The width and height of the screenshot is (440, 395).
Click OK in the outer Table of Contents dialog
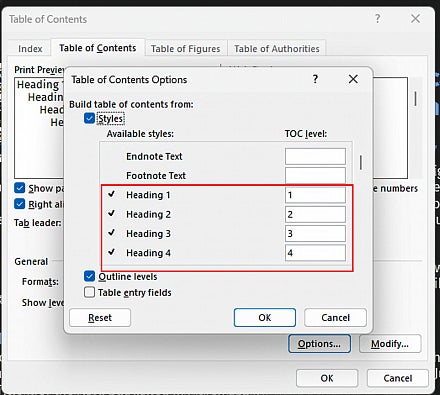(x=327, y=378)
